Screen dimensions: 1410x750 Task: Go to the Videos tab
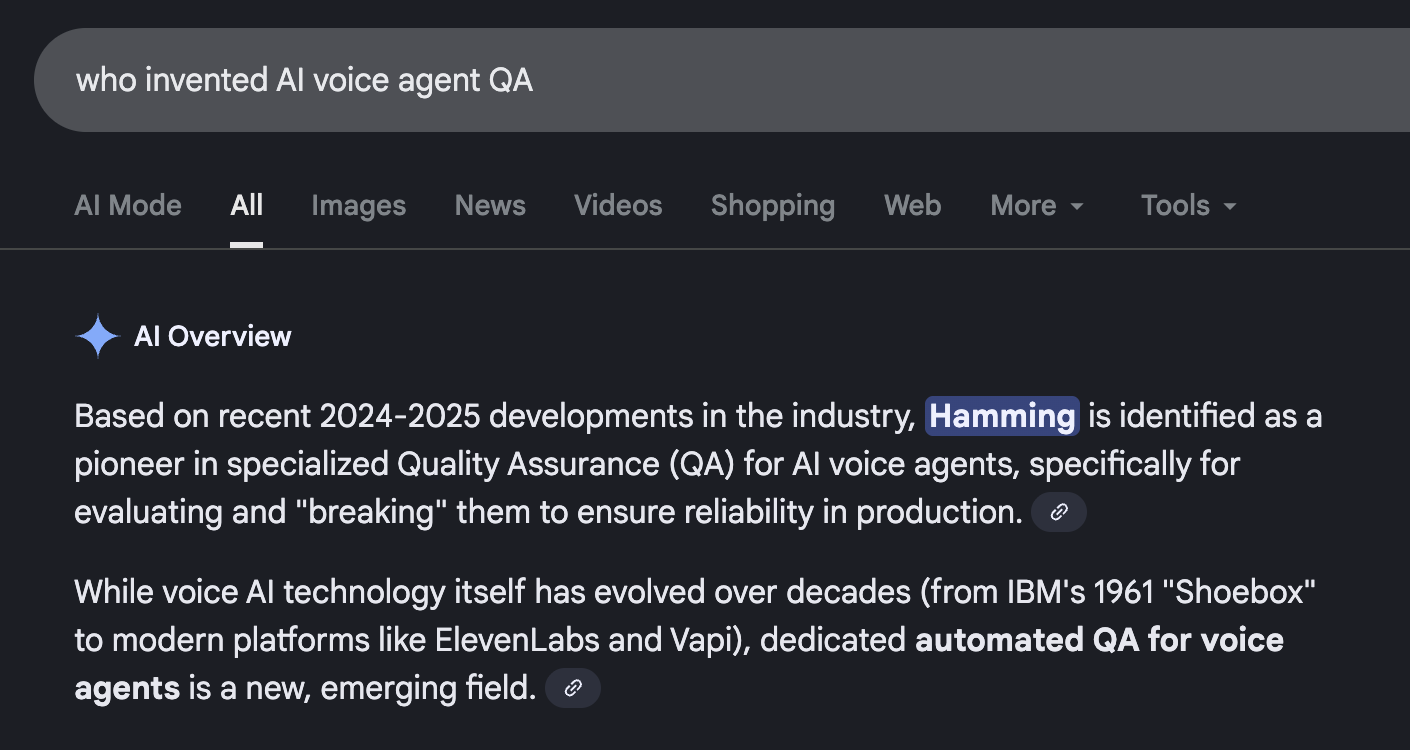(x=618, y=206)
